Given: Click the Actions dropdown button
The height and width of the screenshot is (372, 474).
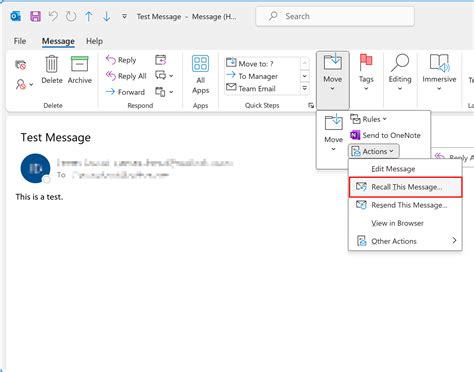Looking at the screenshot, I should point(373,151).
